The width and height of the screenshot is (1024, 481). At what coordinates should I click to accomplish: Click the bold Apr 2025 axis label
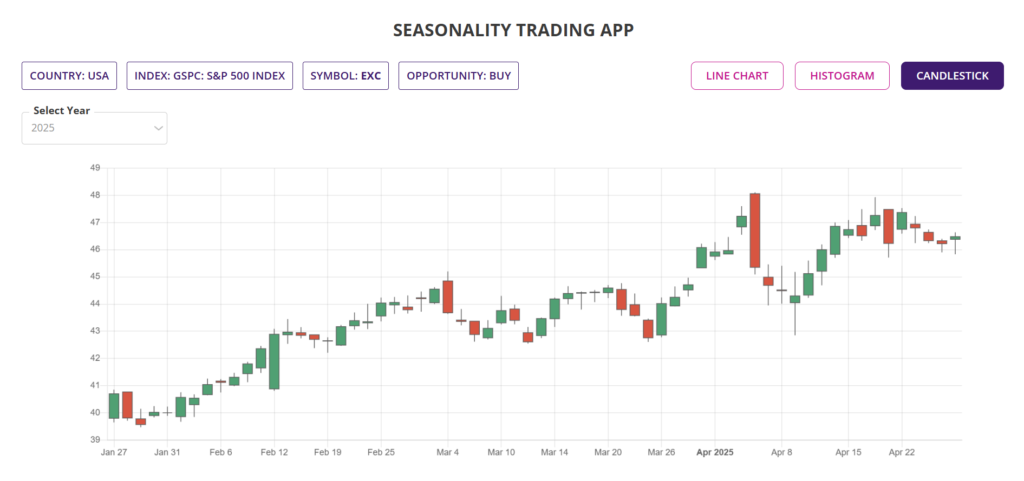714,453
